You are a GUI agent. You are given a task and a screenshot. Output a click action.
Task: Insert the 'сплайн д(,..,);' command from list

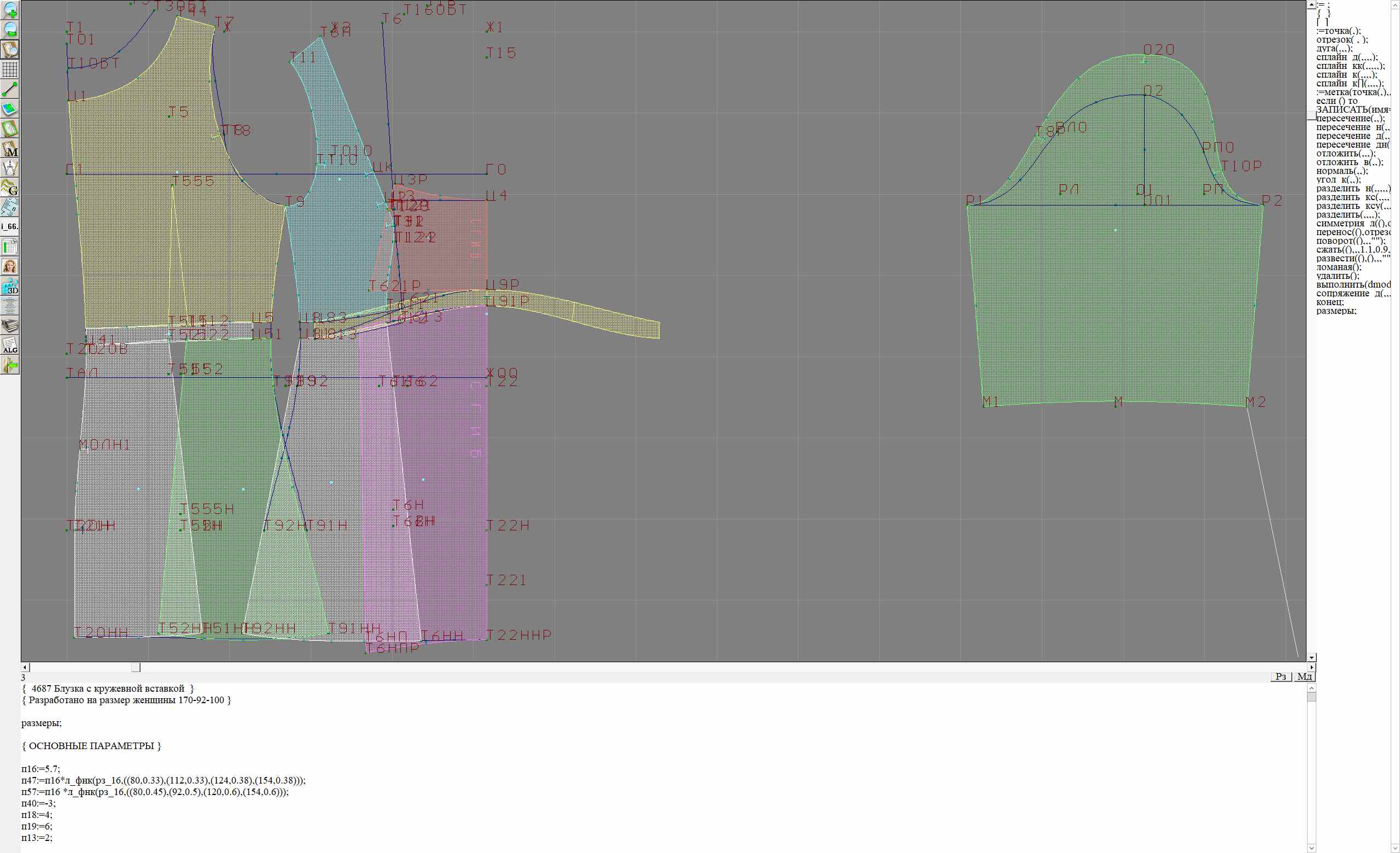1346,57
